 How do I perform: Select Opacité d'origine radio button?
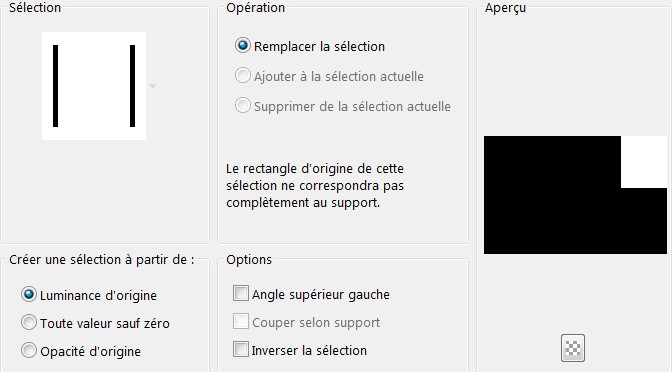coord(29,351)
